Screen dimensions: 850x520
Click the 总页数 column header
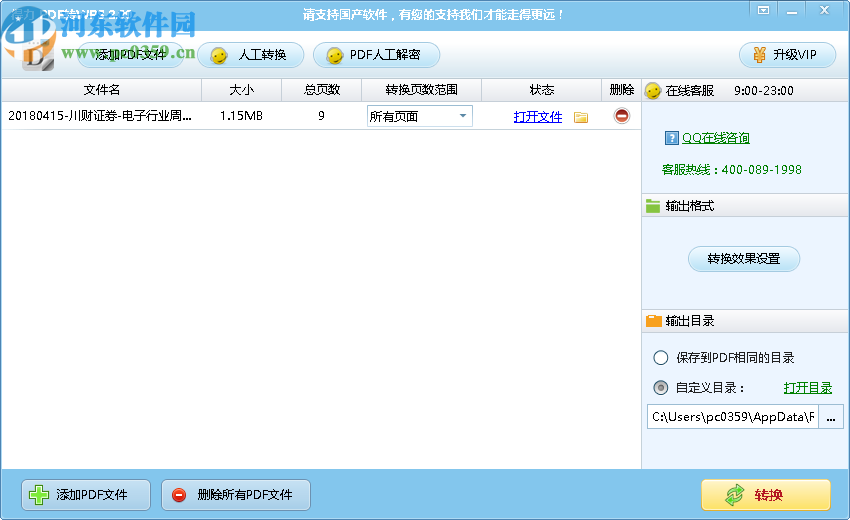tap(321, 90)
